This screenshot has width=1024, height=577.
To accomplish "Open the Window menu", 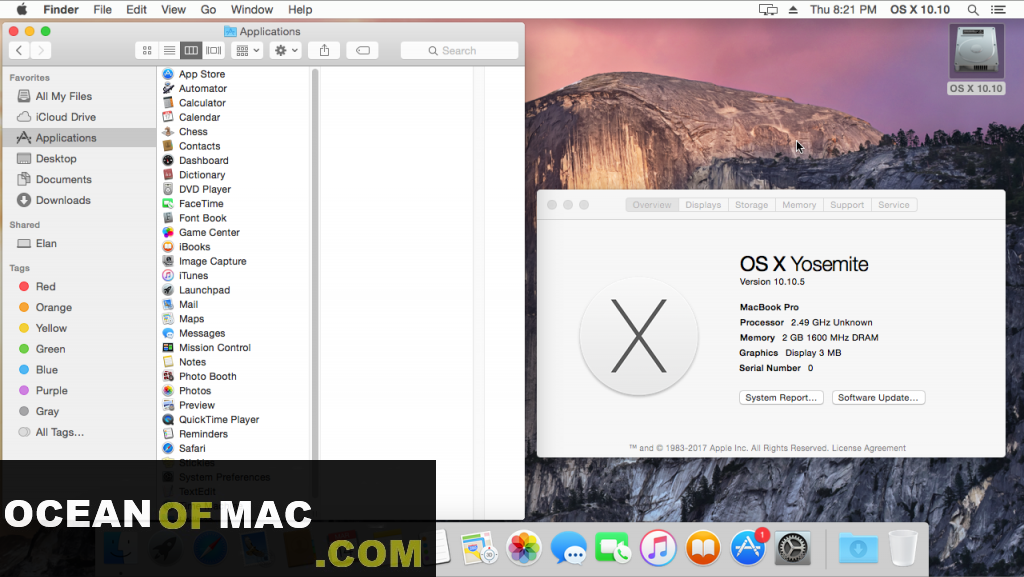I will [x=252, y=9].
